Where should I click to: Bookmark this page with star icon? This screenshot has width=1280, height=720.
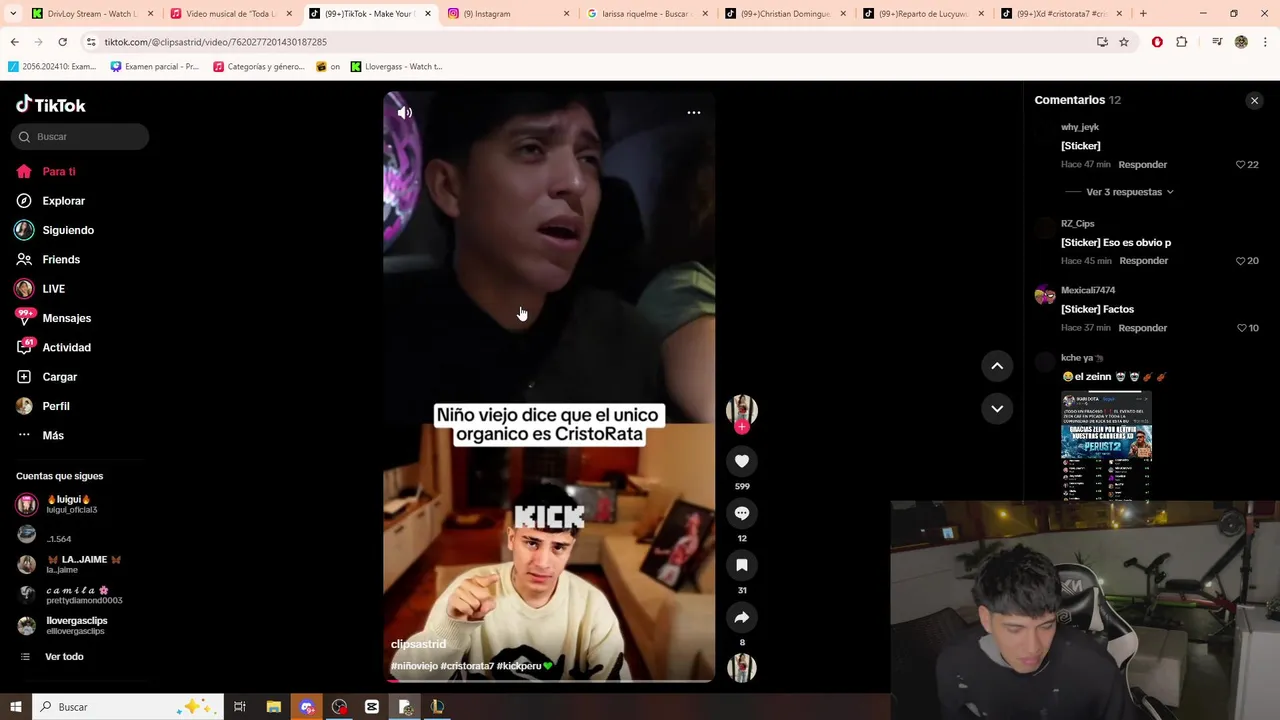(x=1124, y=42)
